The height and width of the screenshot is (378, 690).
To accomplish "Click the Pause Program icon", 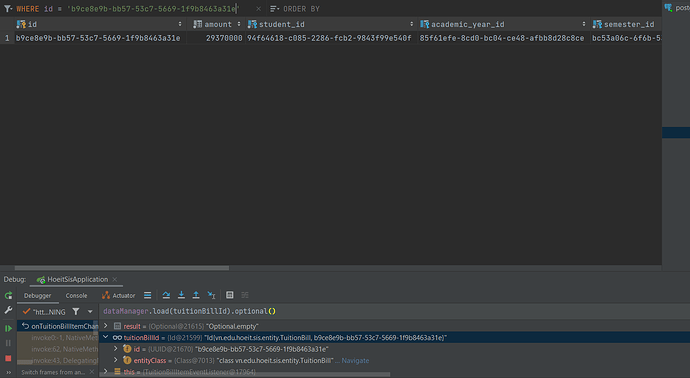I will point(8,343).
